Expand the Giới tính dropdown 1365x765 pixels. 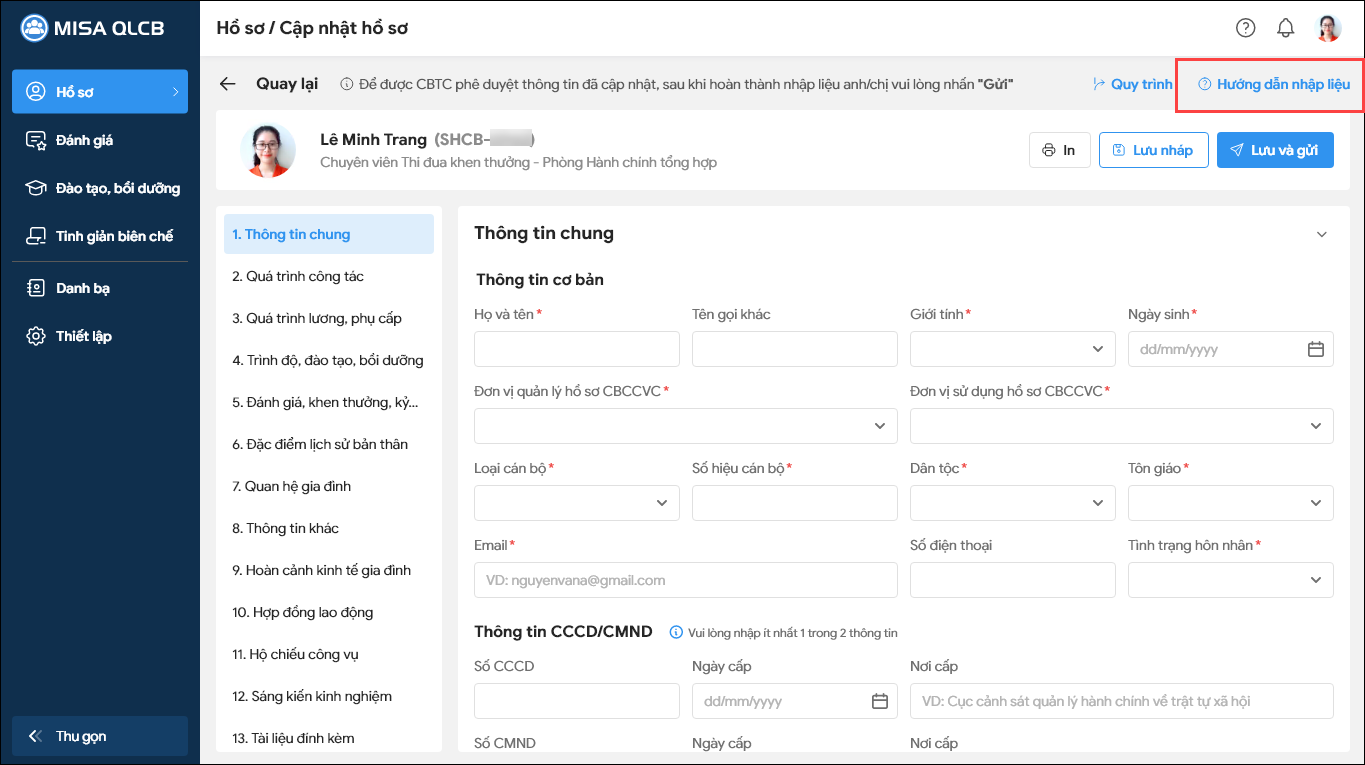pos(1098,350)
